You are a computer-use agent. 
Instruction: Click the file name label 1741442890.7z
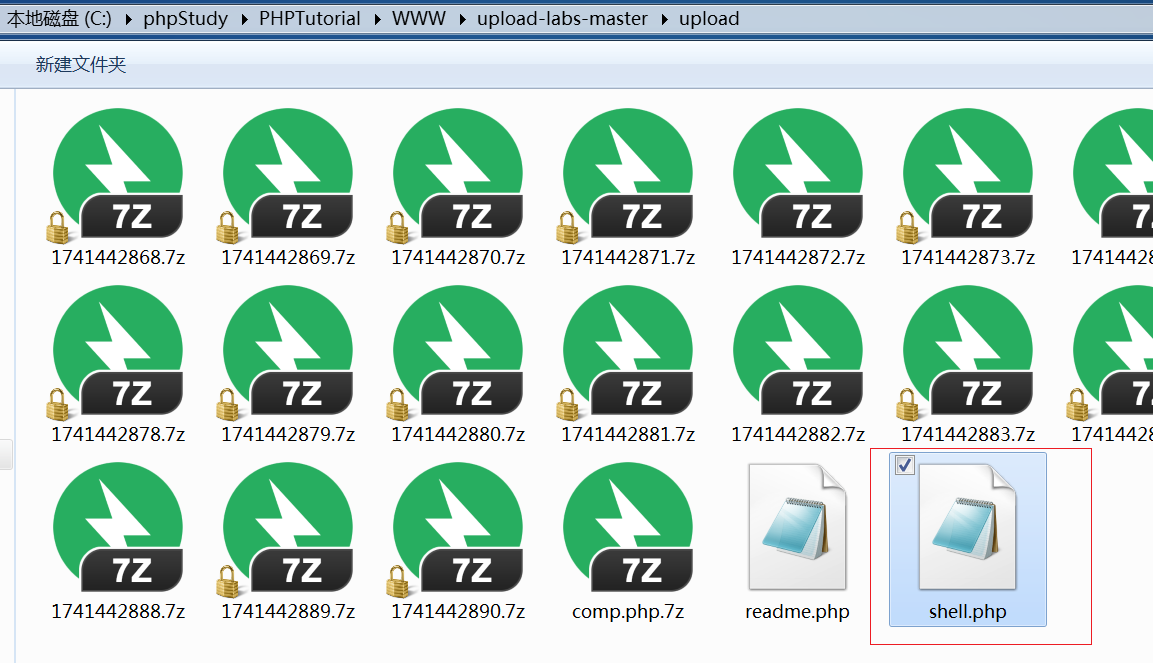tap(457, 612)
